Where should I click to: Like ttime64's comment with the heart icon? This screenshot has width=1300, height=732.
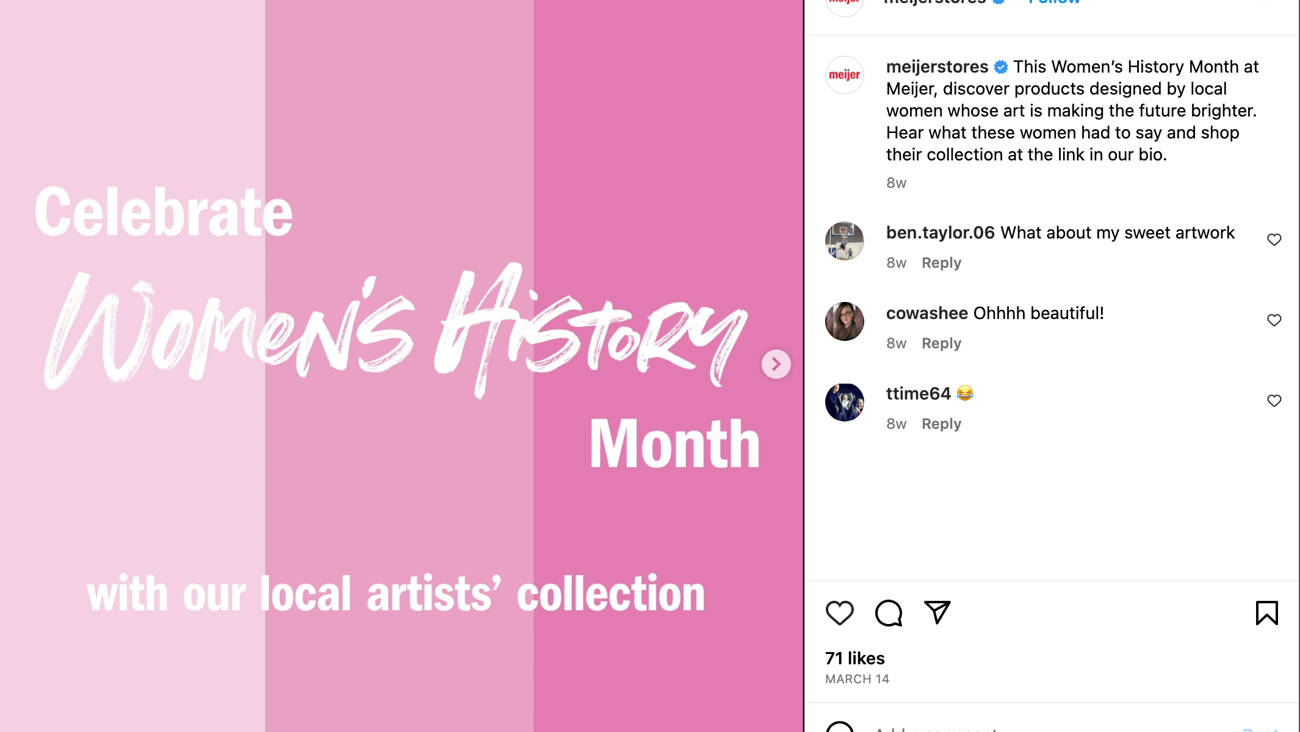pos(1274,400)
